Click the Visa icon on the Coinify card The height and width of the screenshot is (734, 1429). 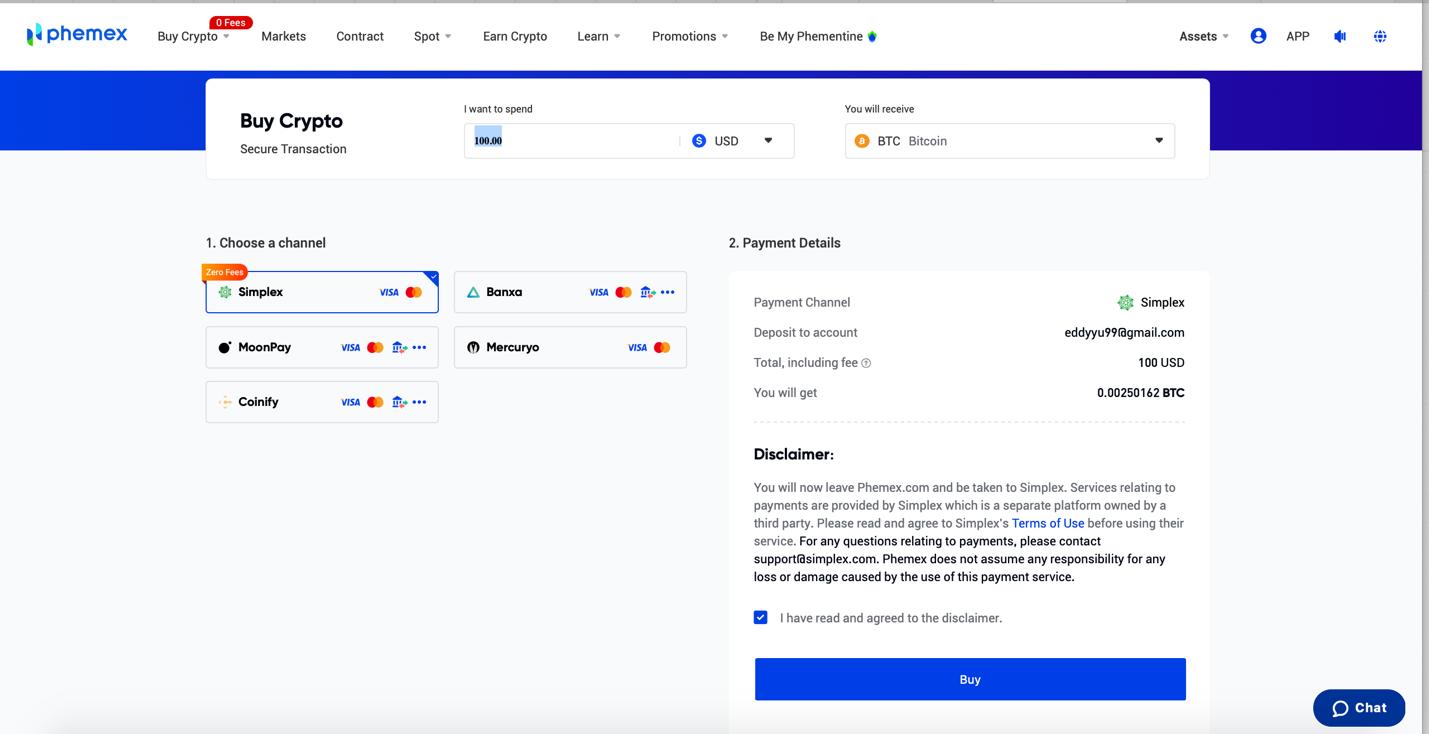pyautogui.click(x=350, y=402)
